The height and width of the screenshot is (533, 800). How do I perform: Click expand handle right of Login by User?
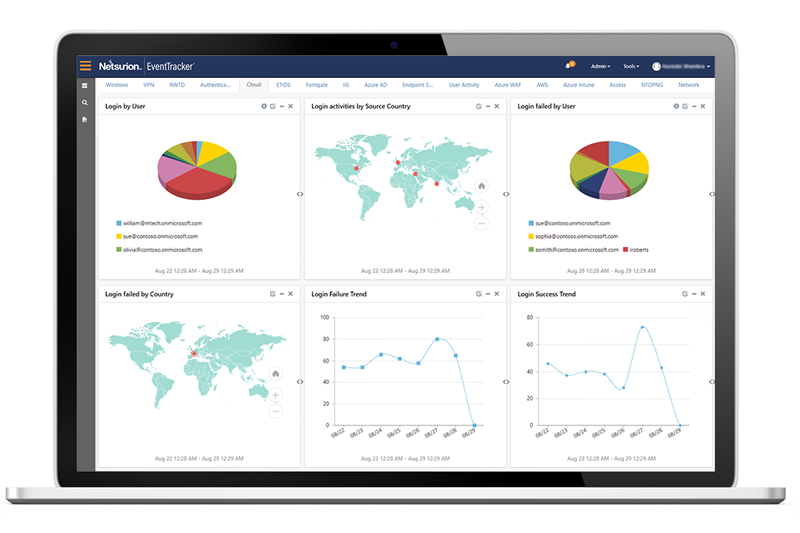[x=300, y=194]
